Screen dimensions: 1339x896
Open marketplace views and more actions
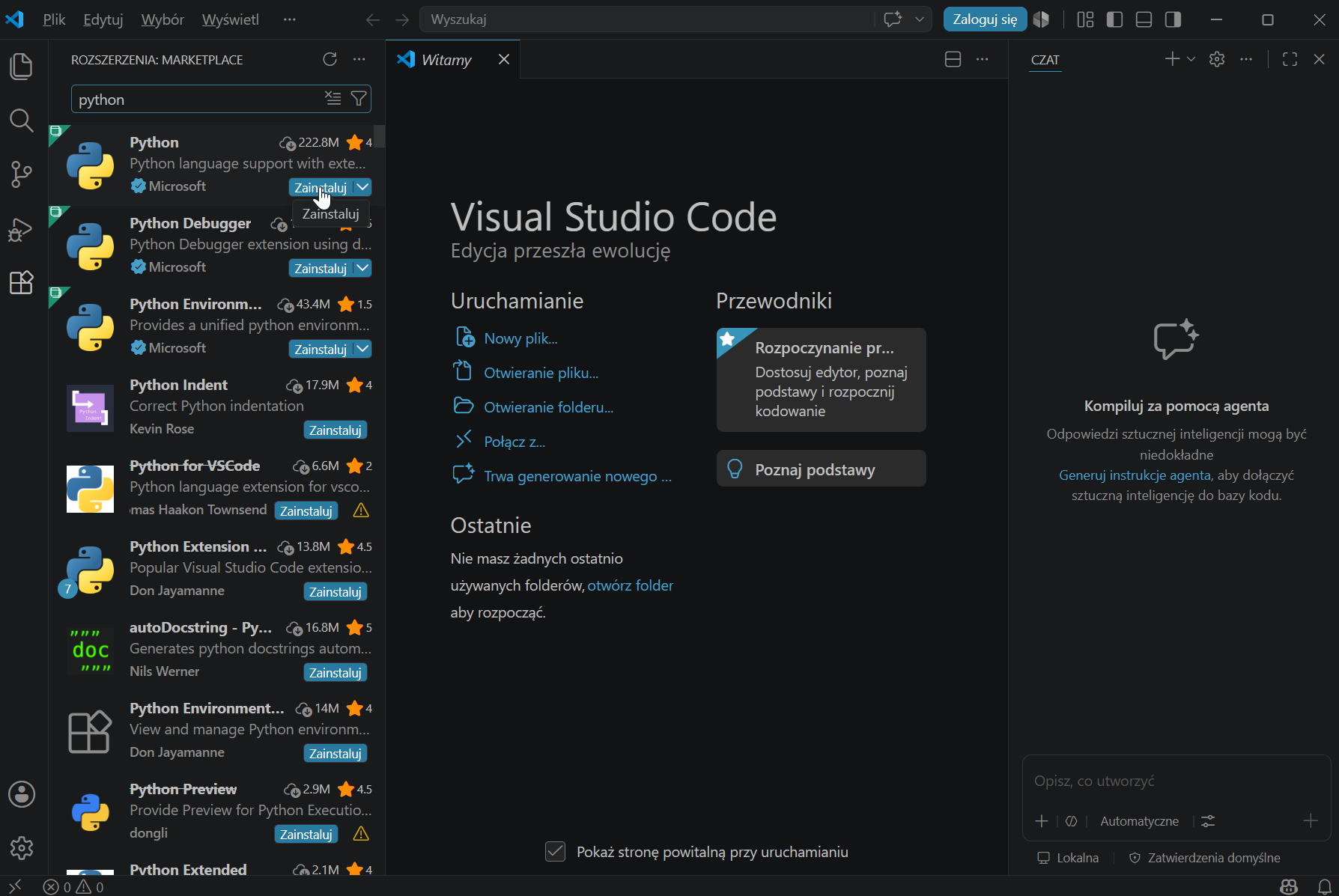pyautogui.click(x=359, y=59)
